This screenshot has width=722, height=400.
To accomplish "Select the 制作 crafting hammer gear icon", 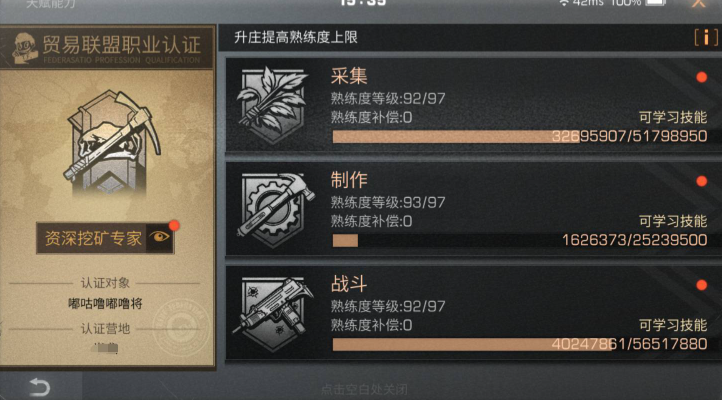I will [x=275, y=210].
